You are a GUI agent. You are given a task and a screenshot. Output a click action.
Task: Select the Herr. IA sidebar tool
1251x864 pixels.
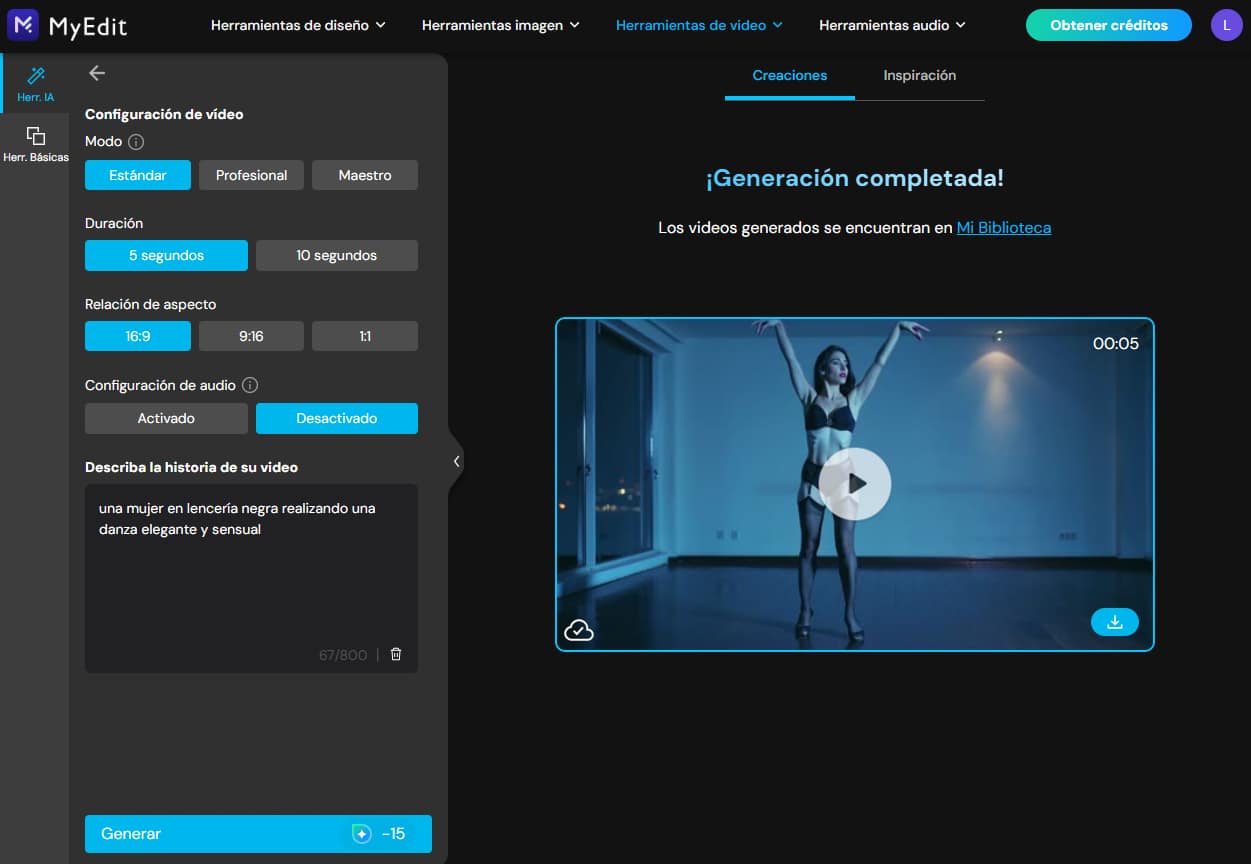(36, 85)
